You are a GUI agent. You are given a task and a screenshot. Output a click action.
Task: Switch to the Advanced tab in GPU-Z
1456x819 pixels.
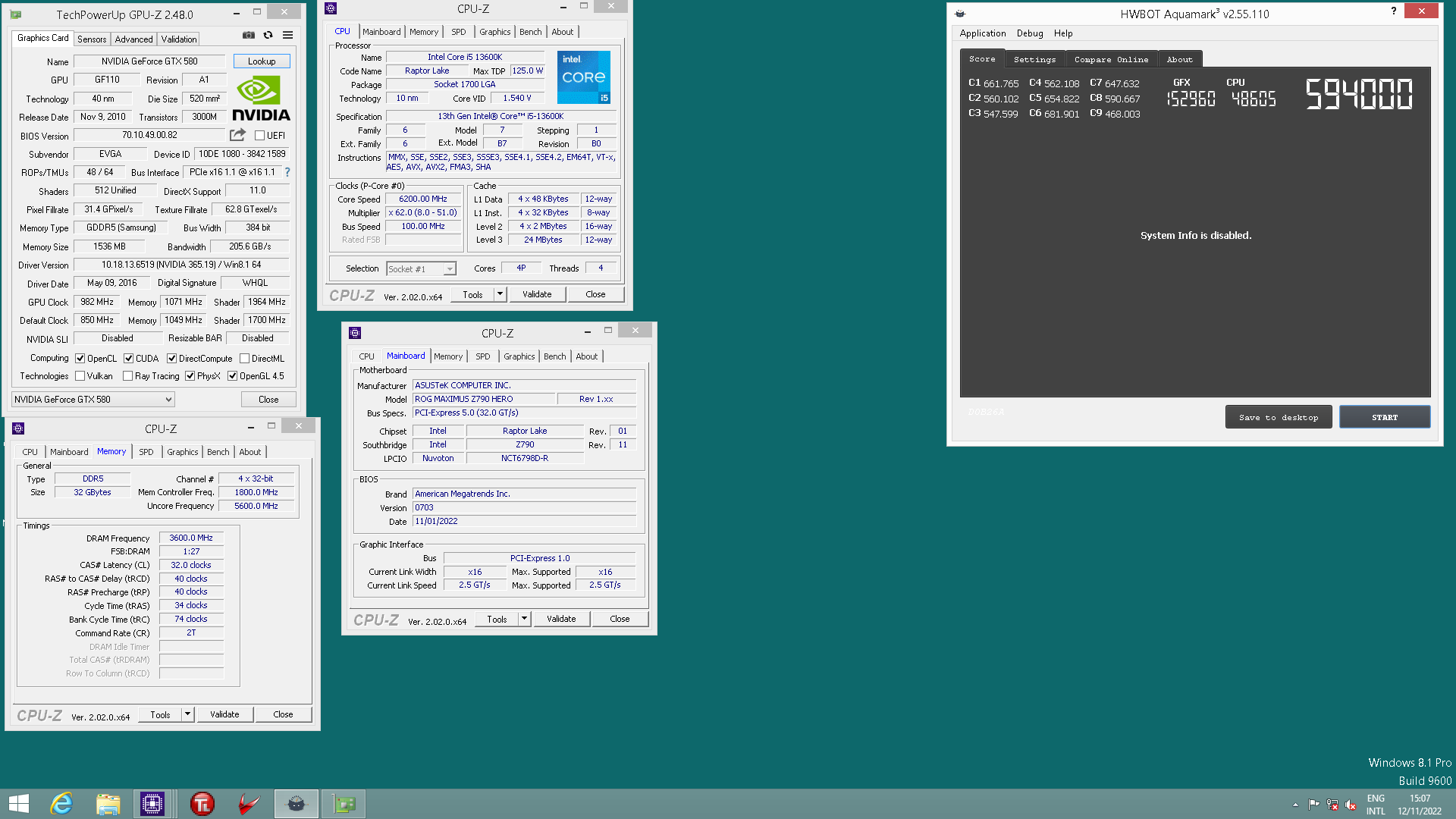tap(134, 39)
